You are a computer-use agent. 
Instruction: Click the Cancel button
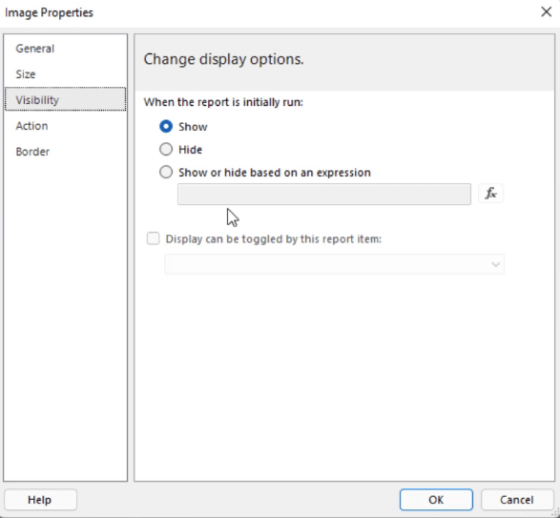[x=517, y=499]
